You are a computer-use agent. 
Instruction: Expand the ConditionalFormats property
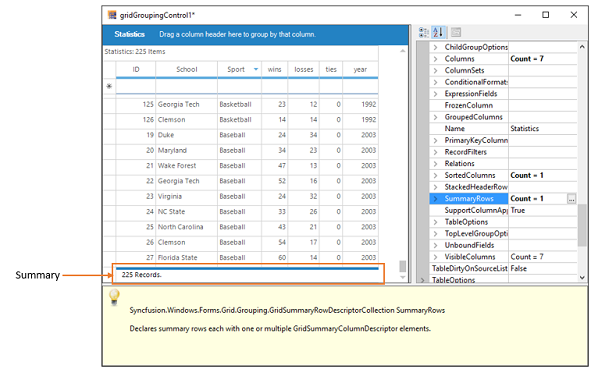(x=435, y=82)
